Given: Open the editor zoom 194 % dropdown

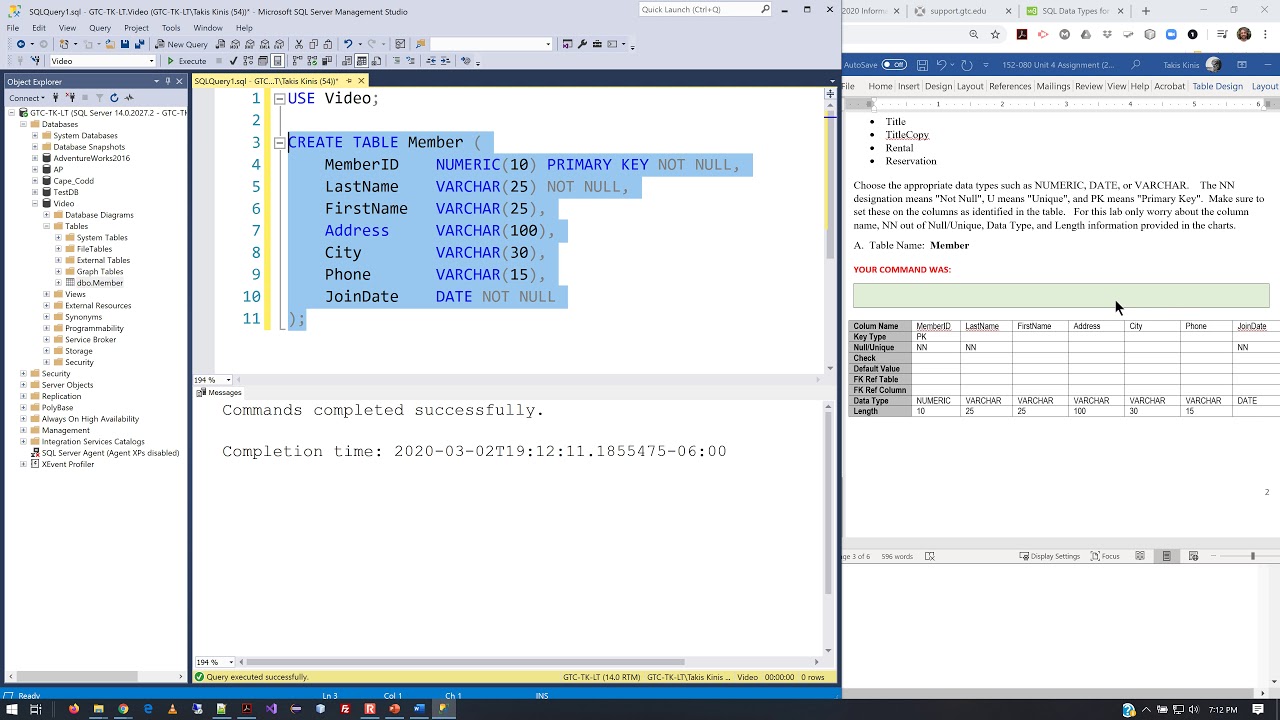Looking at the screenshot, I should (228, 380).
